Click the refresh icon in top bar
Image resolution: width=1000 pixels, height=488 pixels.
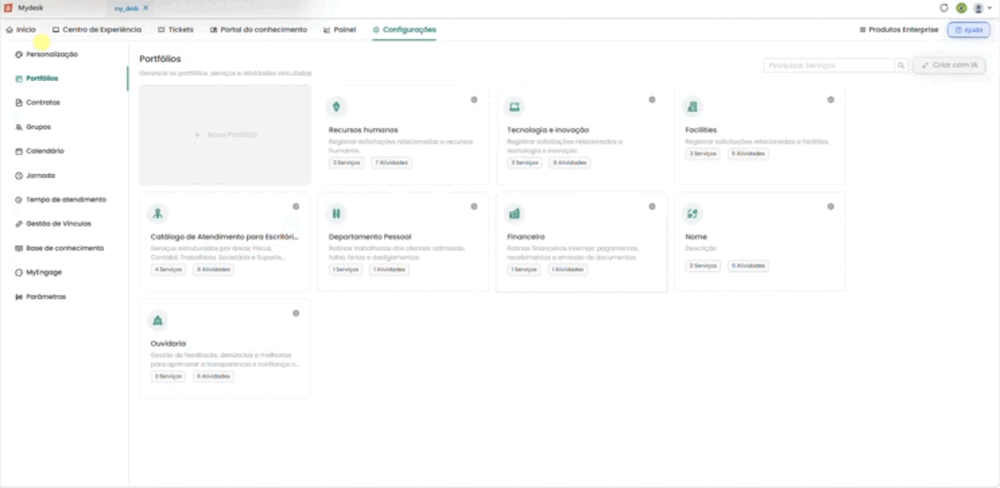tap(944, 8)
